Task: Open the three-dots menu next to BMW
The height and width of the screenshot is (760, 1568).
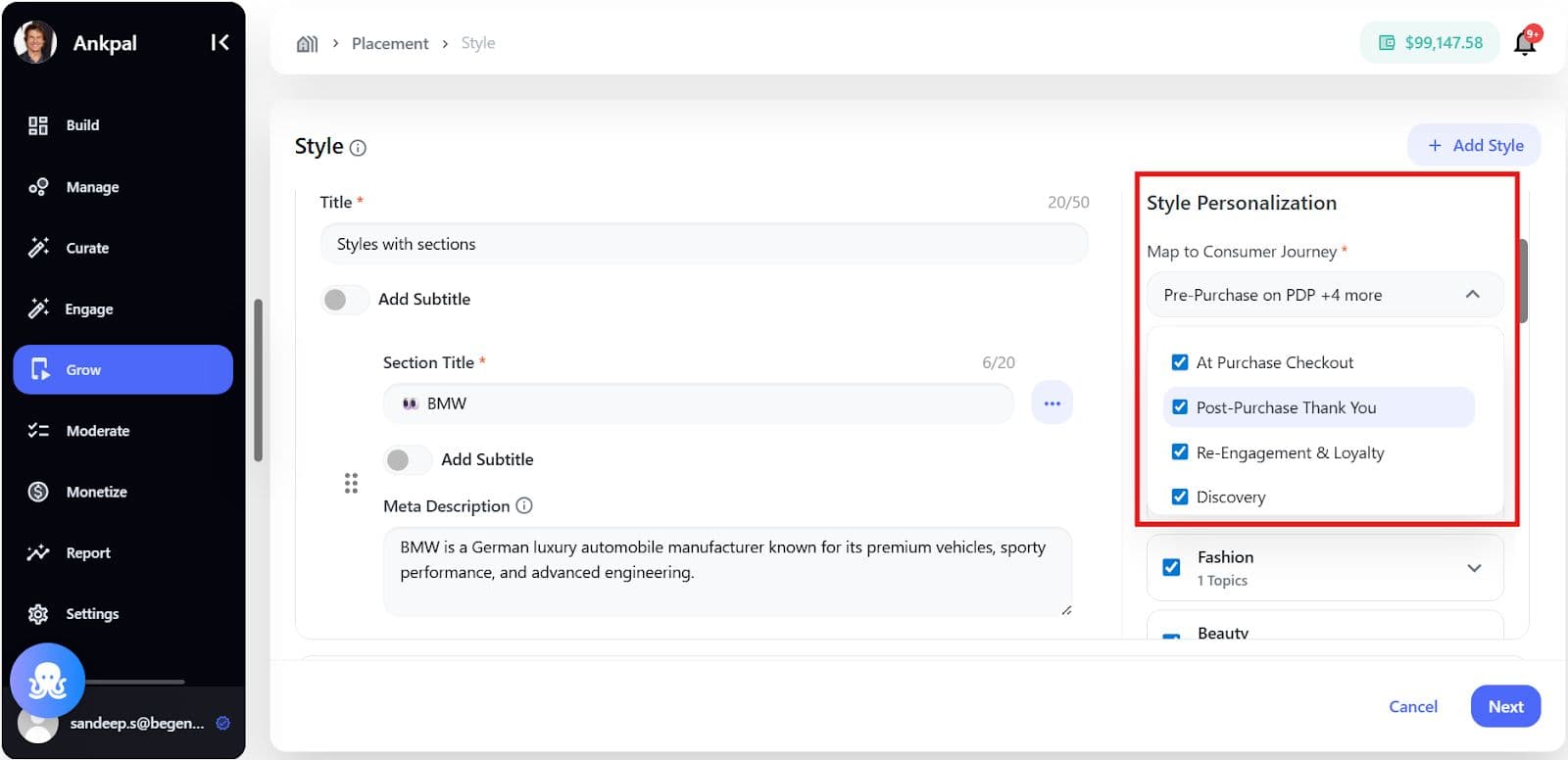Action: click(1052, 404)
